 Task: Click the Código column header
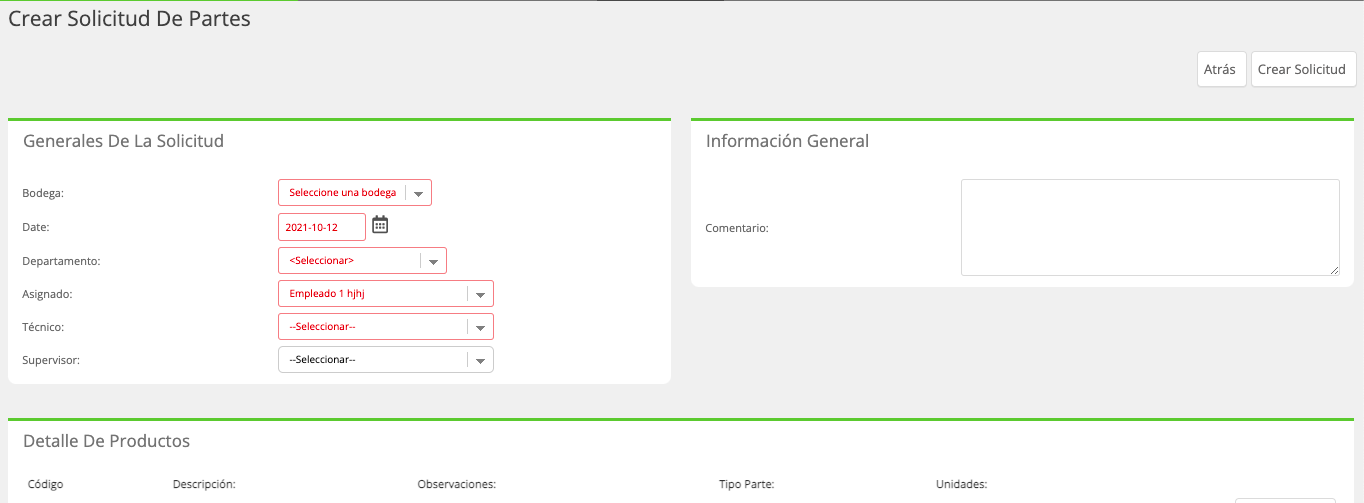pyautogui.click(x=45, y=484)
